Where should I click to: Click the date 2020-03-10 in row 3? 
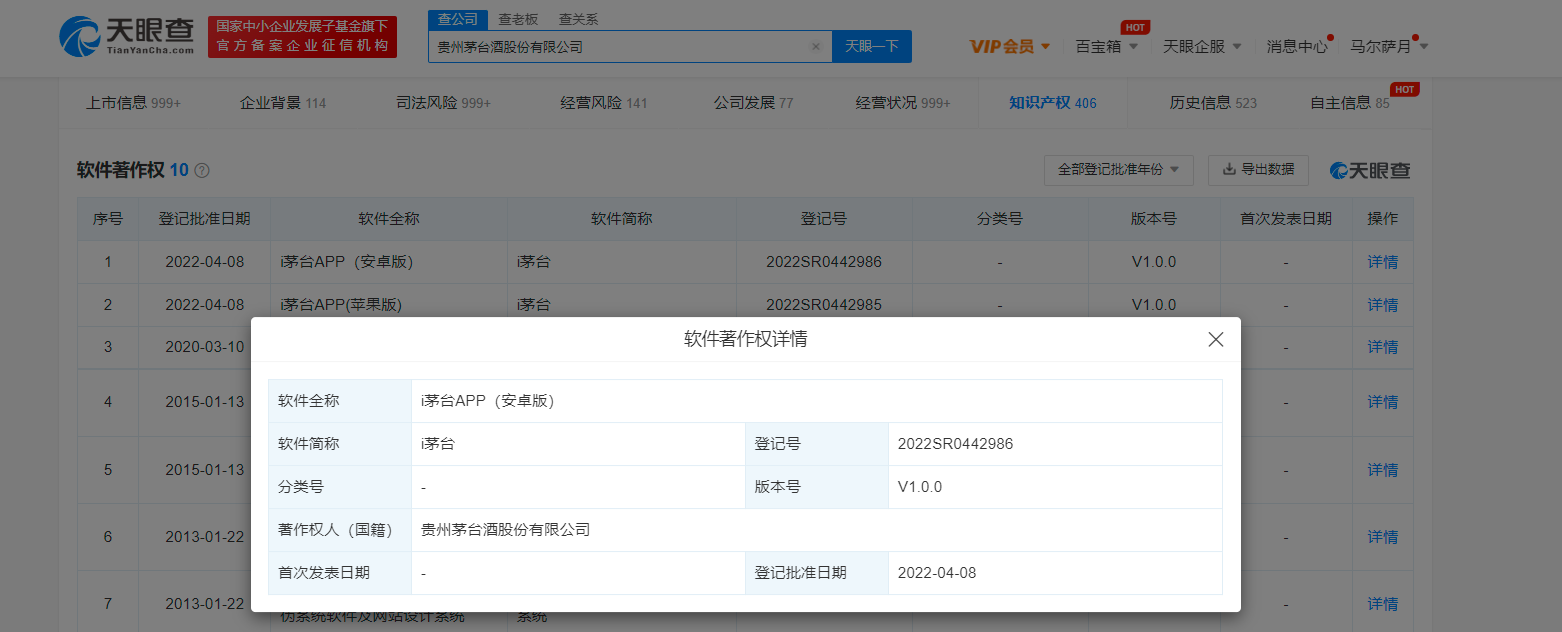[x=204, y=346]
